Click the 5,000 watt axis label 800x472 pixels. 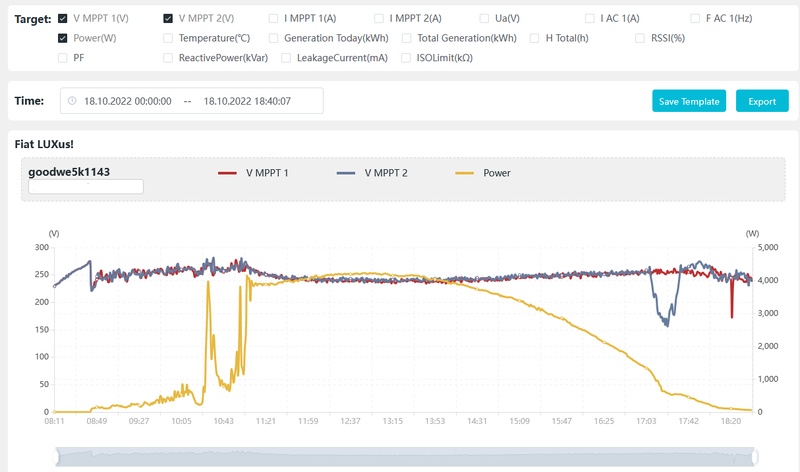(x=768, y=247)
